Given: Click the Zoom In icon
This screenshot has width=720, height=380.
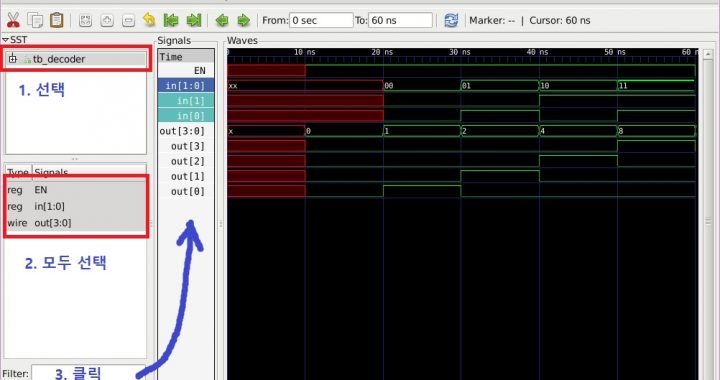Looking at the screenshot, I should [x=107, y=20].
